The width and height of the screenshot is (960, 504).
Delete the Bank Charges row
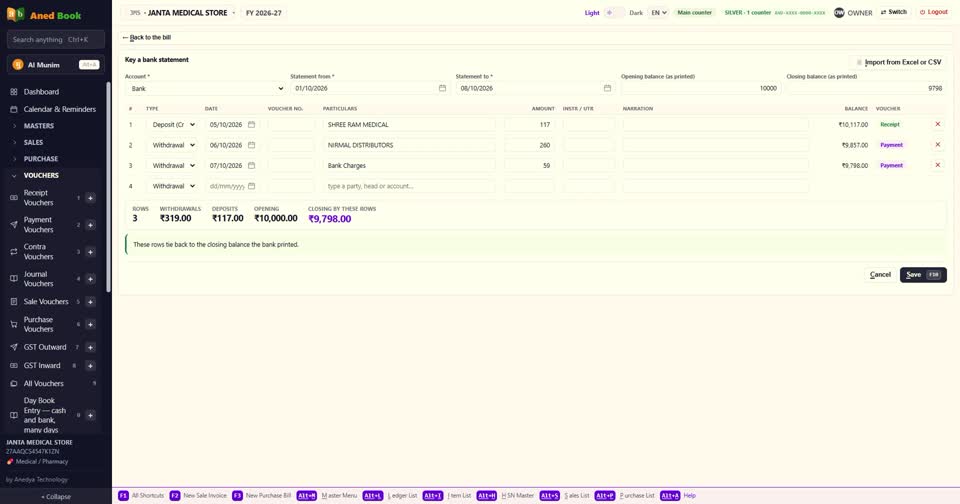(x=937, y=165)
